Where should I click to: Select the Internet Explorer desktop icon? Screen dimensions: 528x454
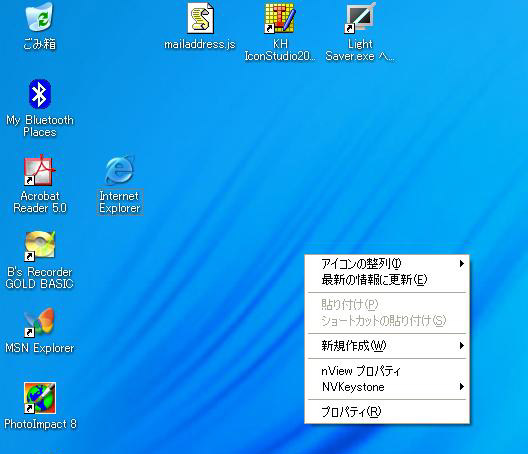click(120, 170)
